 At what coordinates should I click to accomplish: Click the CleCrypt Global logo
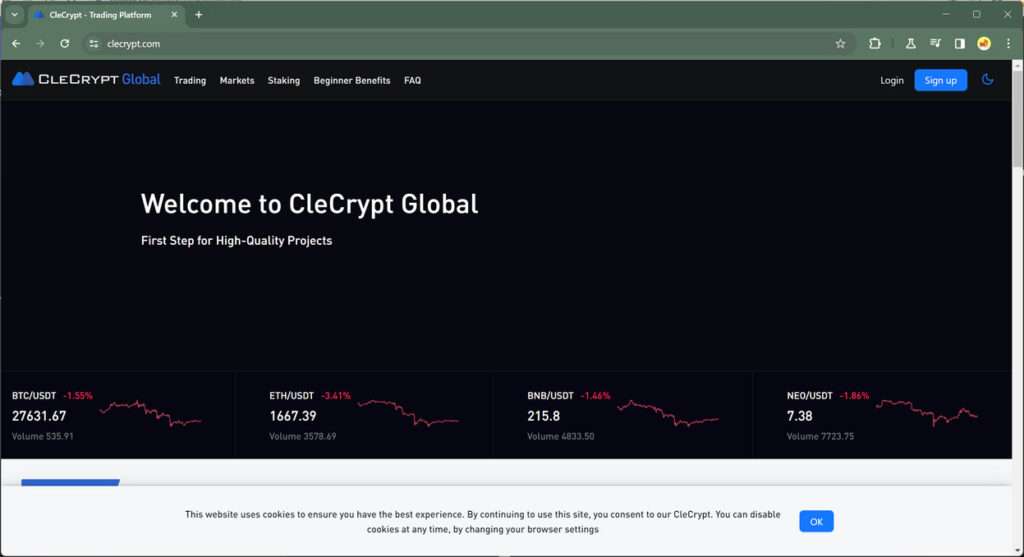pyautogui.click(x=86, y=80)
